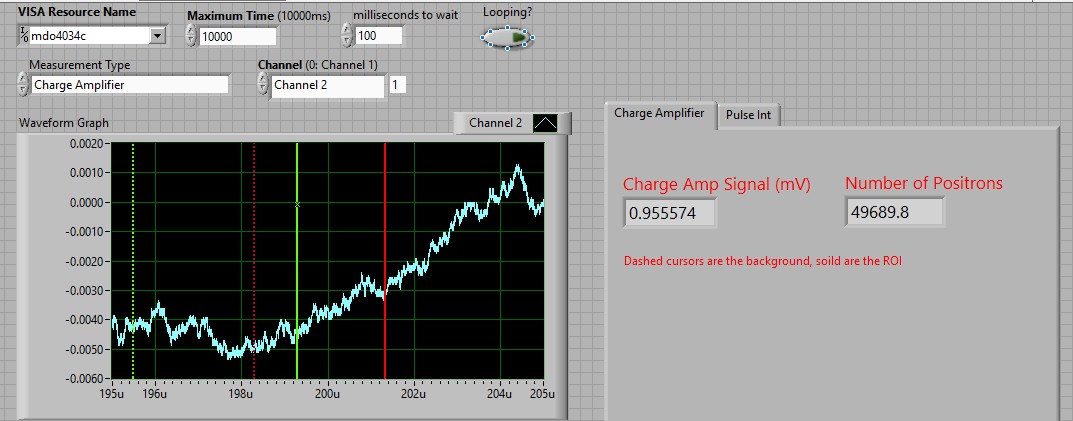Open the Channel 2 selection field

coord(327,85)
